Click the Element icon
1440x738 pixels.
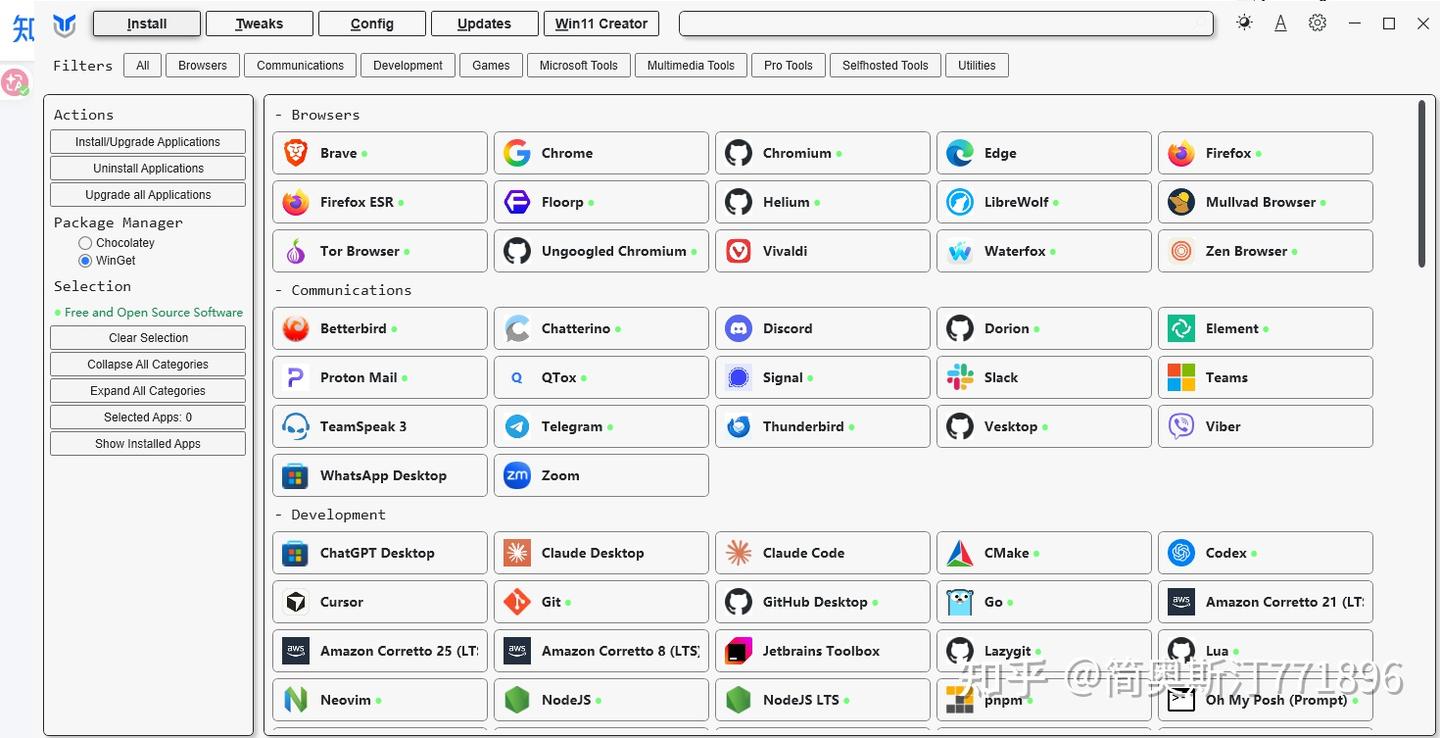(1181, 328)
